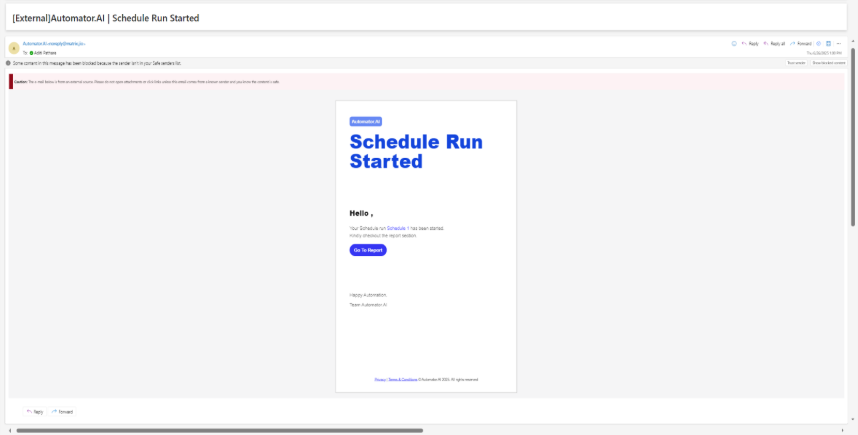858x435 pixels.
Task: Click Forward in the top toolbar
Action: [x=801, y=44]
